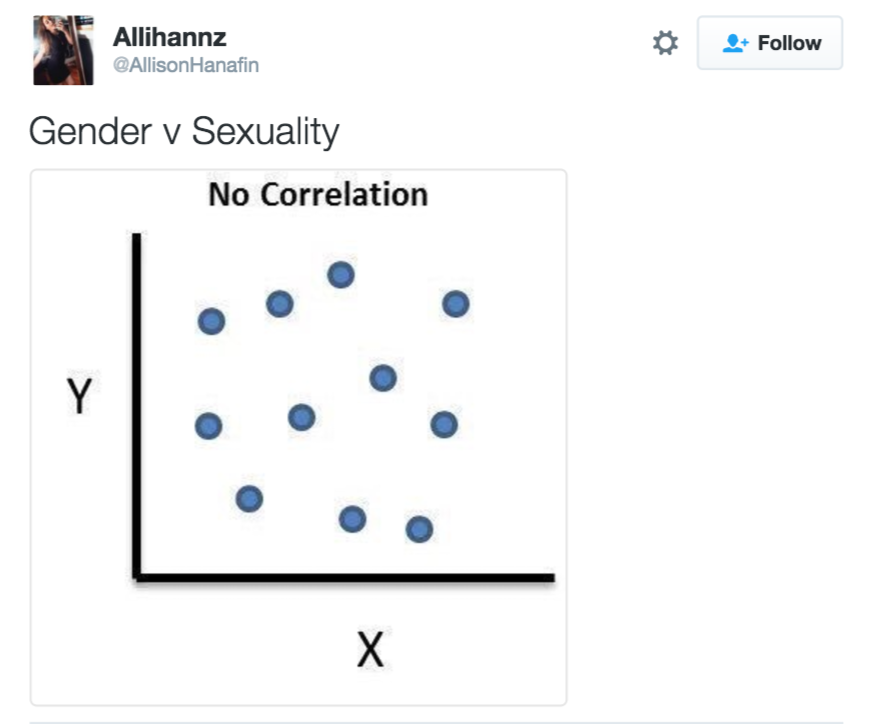Click the add-person icon in Follow button
Screen dimensions: 894x724
click(735, 43)
